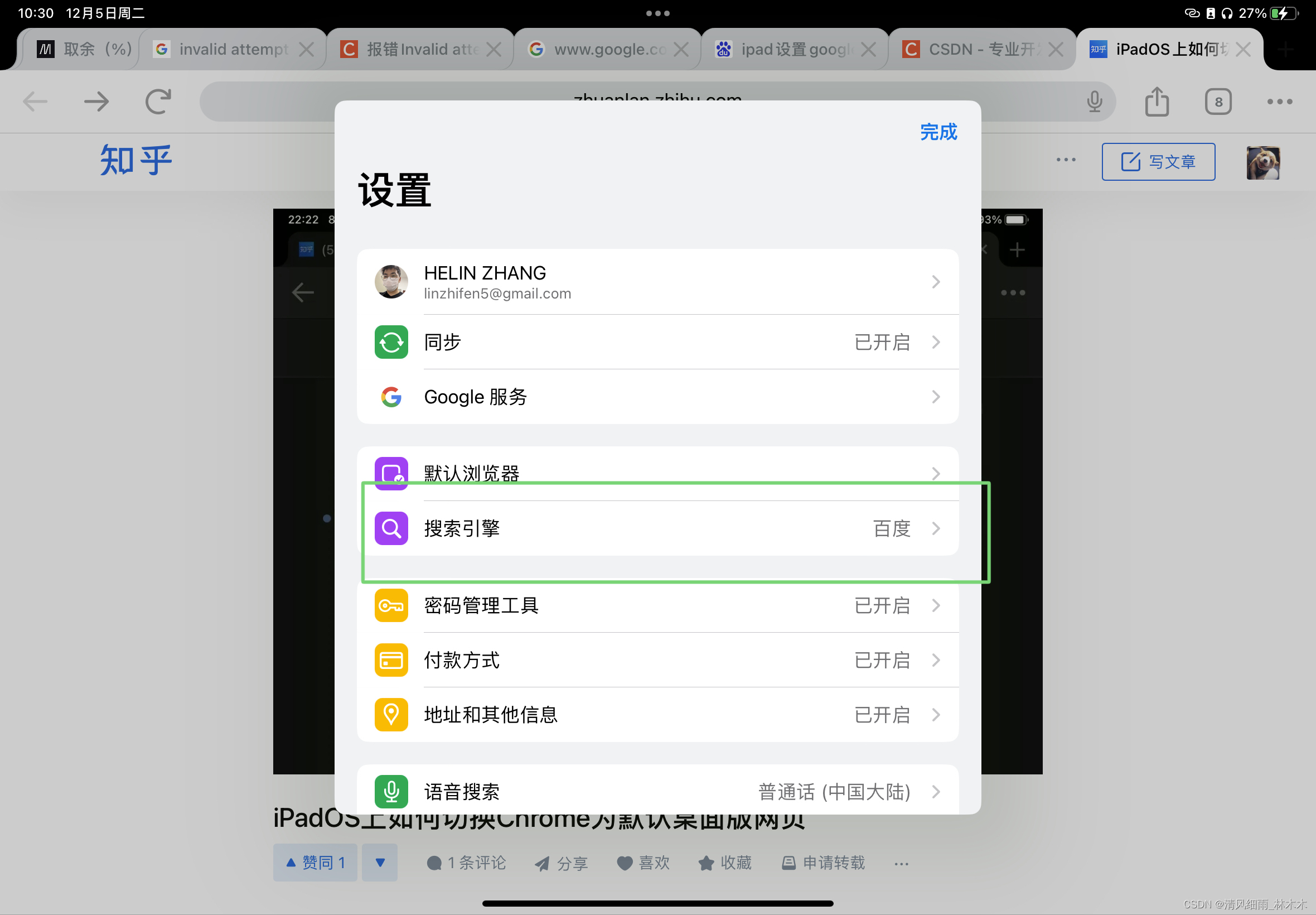
Task: Tap the purple 默认浏览器 icon
Action: pyautogui.click(x=391, y=473)
